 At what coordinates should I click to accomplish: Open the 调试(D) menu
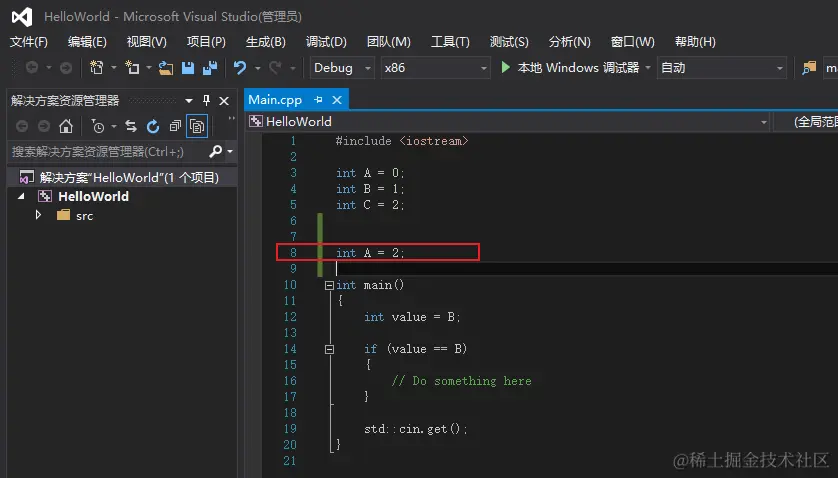coord(326,42)
